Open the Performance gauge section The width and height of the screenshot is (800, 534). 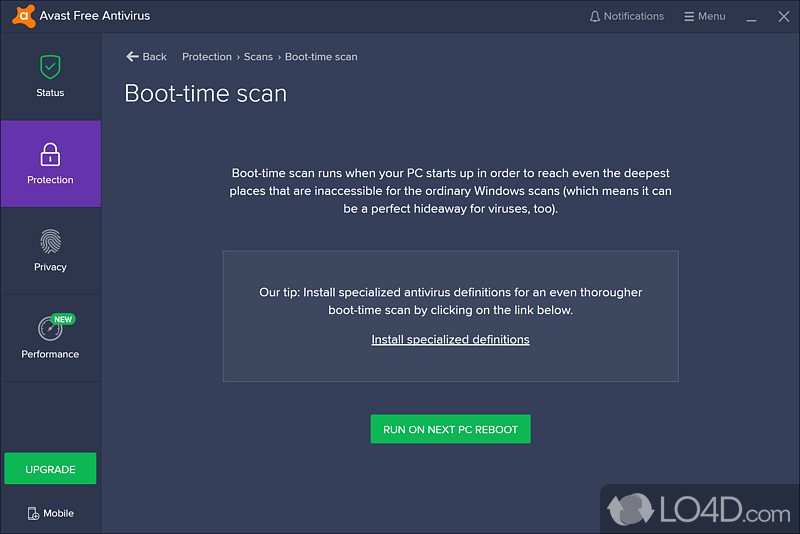[x=51, y=338]
